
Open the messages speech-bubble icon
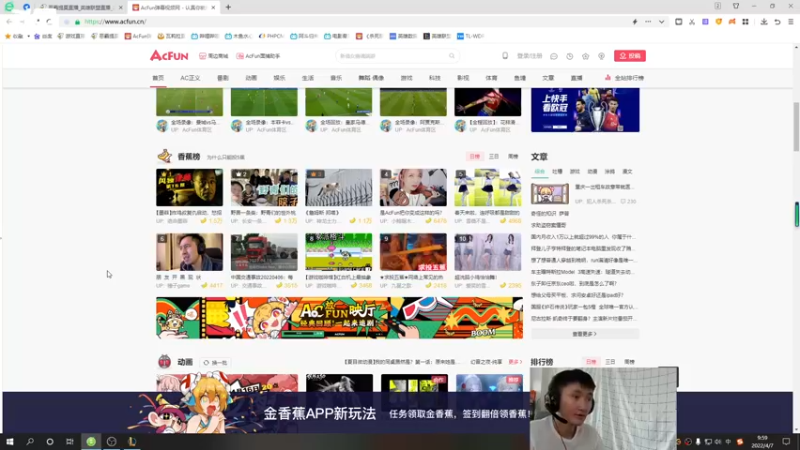pyautogui.click(x=554, y=56)
